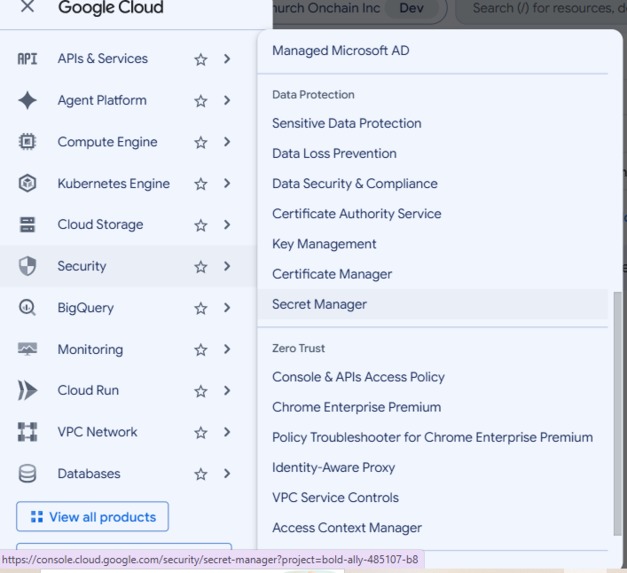The width and height of the screenshot is (627, 573).
Task: Pin Agent Platform with its star
Action: [x=201, y=101]
